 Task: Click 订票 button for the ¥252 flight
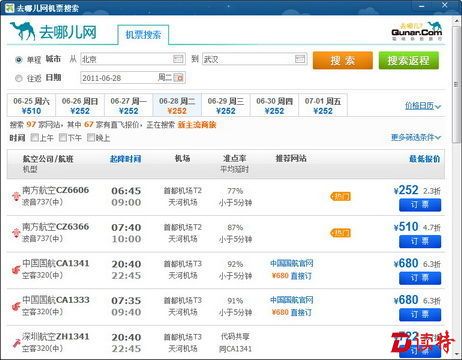(420, 205)
